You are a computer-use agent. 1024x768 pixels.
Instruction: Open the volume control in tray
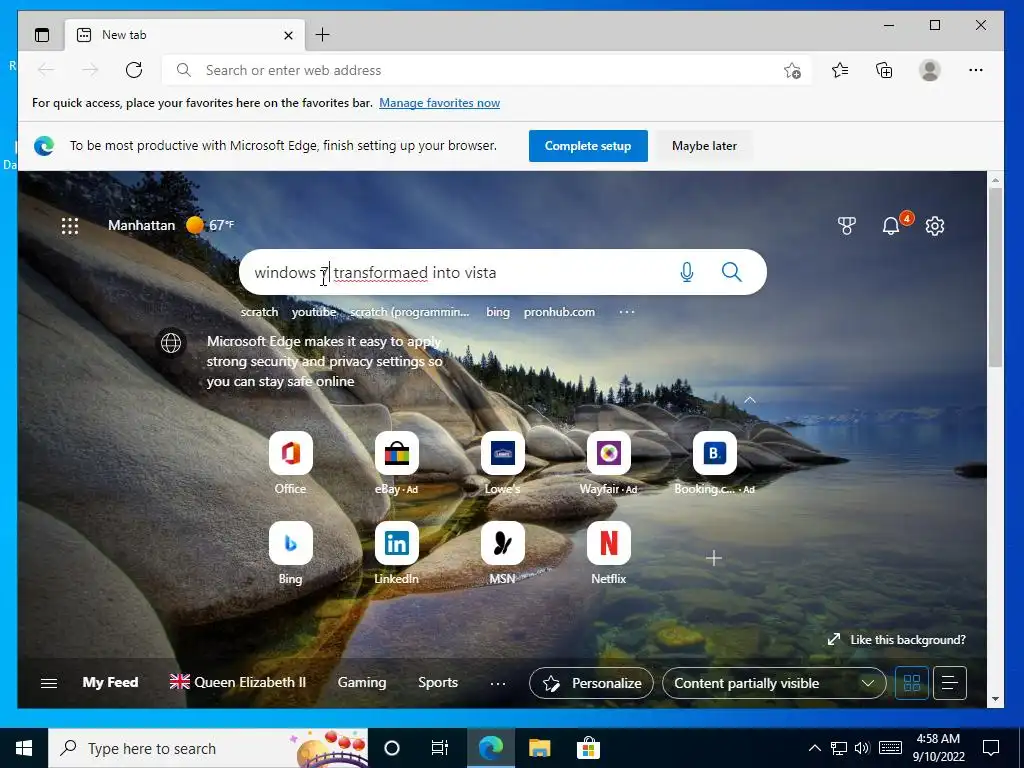click(x=862, y=748)
